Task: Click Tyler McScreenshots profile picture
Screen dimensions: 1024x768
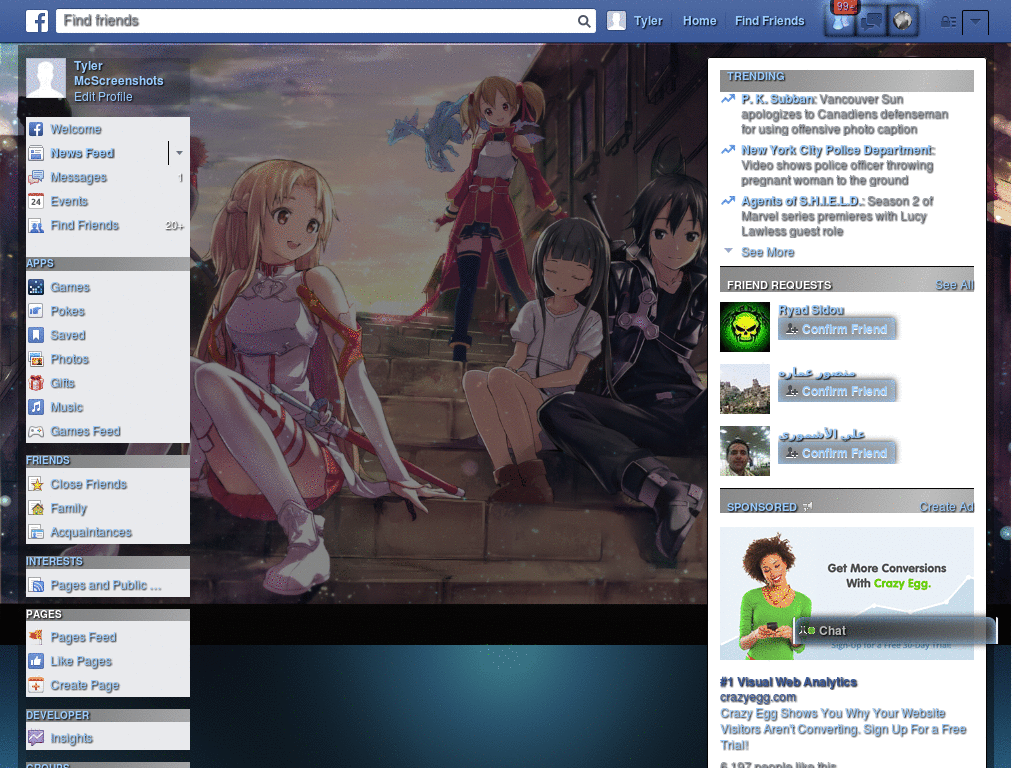Action: pyautogui.click(x=46, y=78)
